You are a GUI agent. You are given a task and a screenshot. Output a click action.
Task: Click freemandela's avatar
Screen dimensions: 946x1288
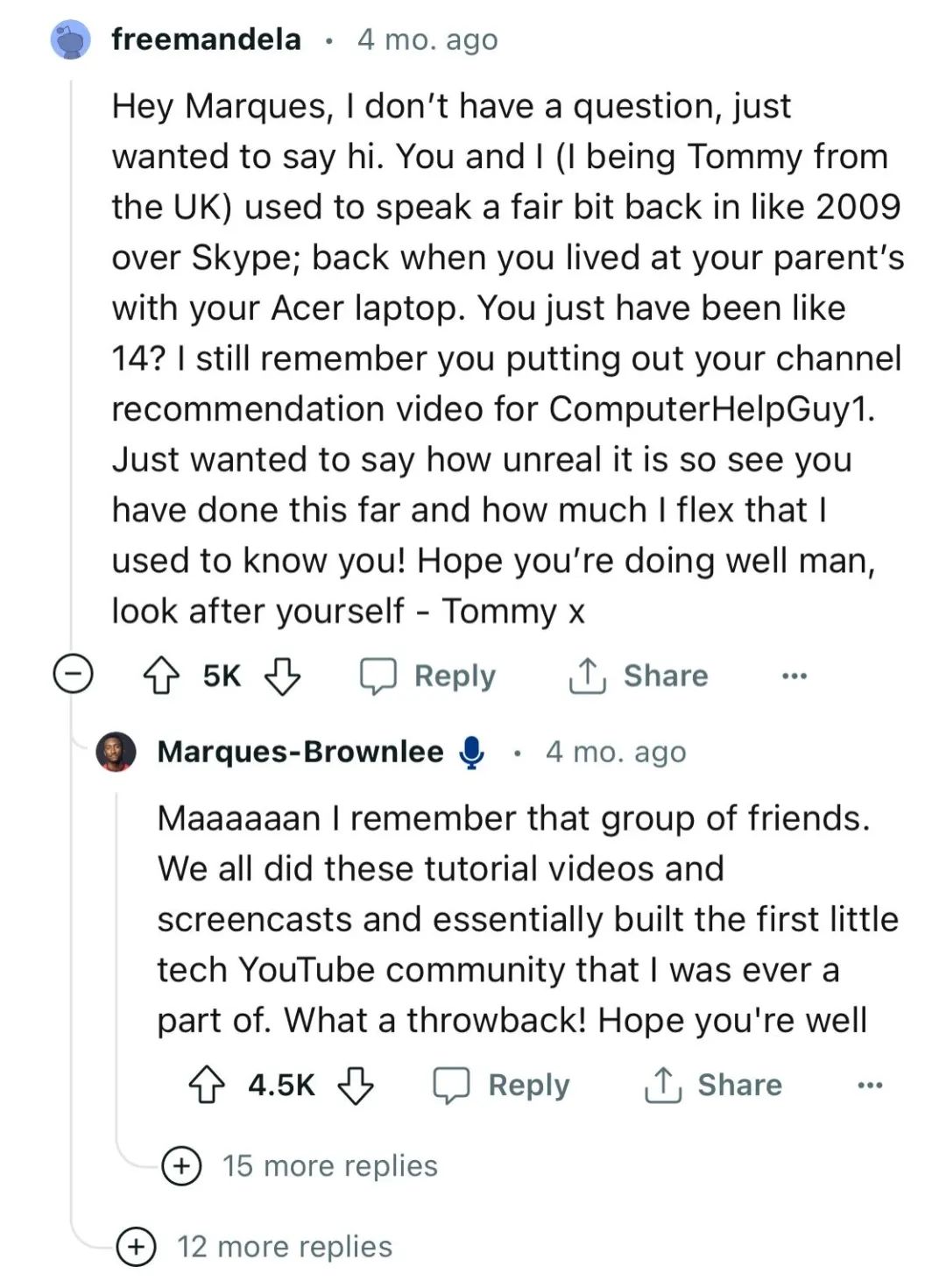tap(71, 40)
